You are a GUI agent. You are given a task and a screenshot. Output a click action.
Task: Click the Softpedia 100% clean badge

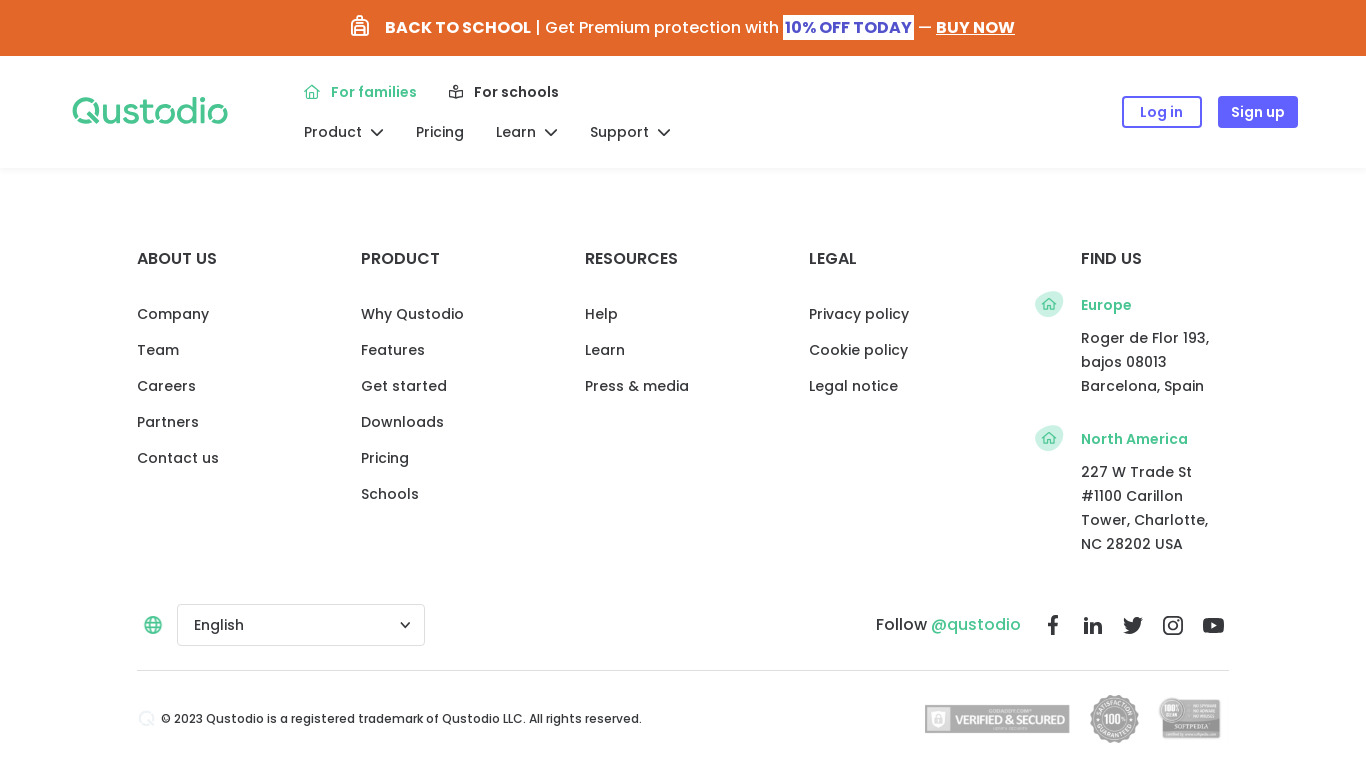coord(1190,718)
